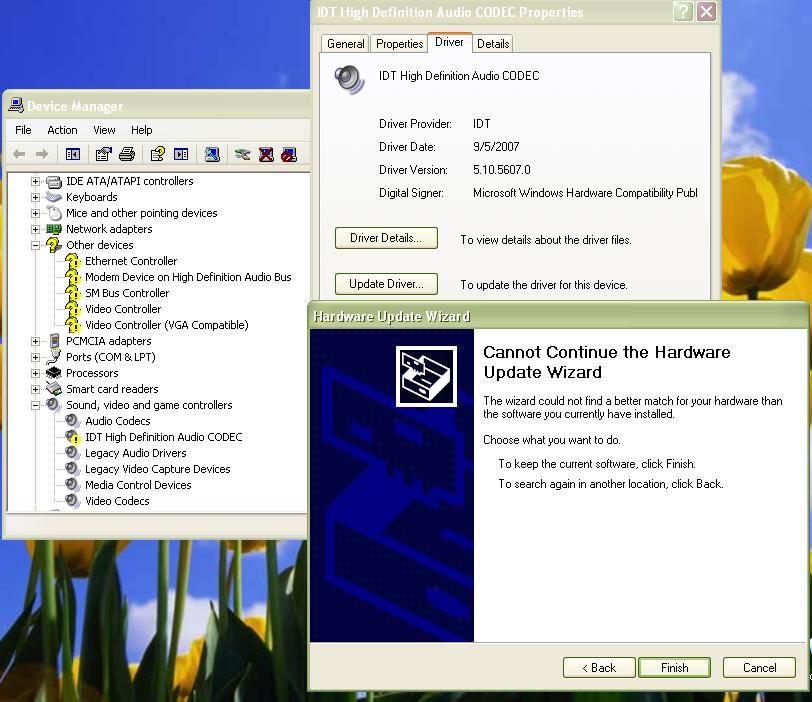Viewport: 812px width, 702px height.
Task: Open Properties via the toolbar properties icon
Action: pyautogui.click(x=104, y=154)
